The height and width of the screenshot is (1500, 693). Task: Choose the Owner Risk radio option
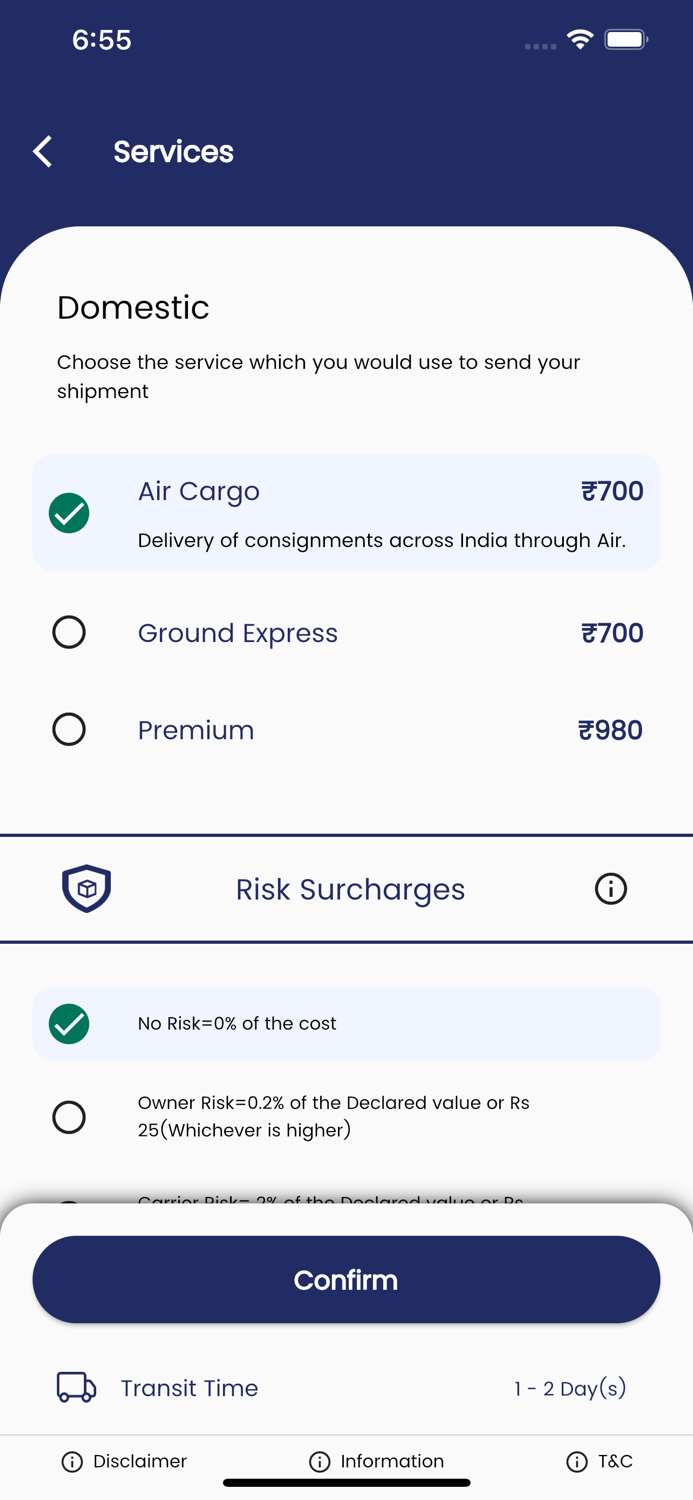point(69,1117)
